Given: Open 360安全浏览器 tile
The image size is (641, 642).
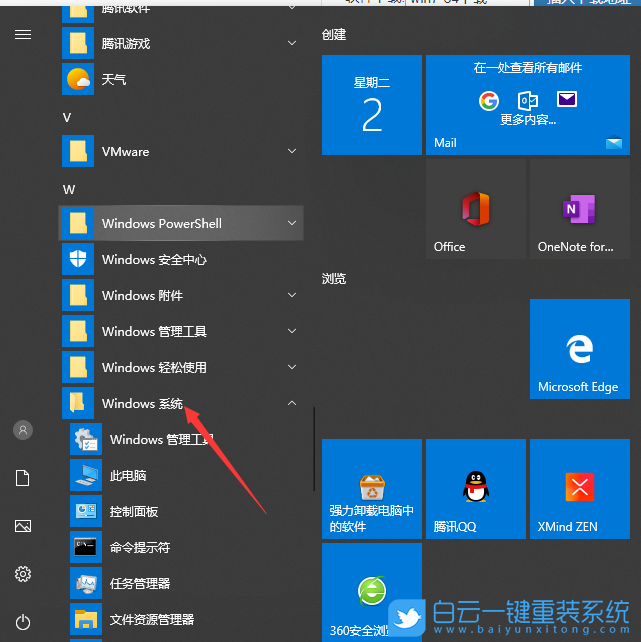Looking at the screenshot, I should [372, 592].
